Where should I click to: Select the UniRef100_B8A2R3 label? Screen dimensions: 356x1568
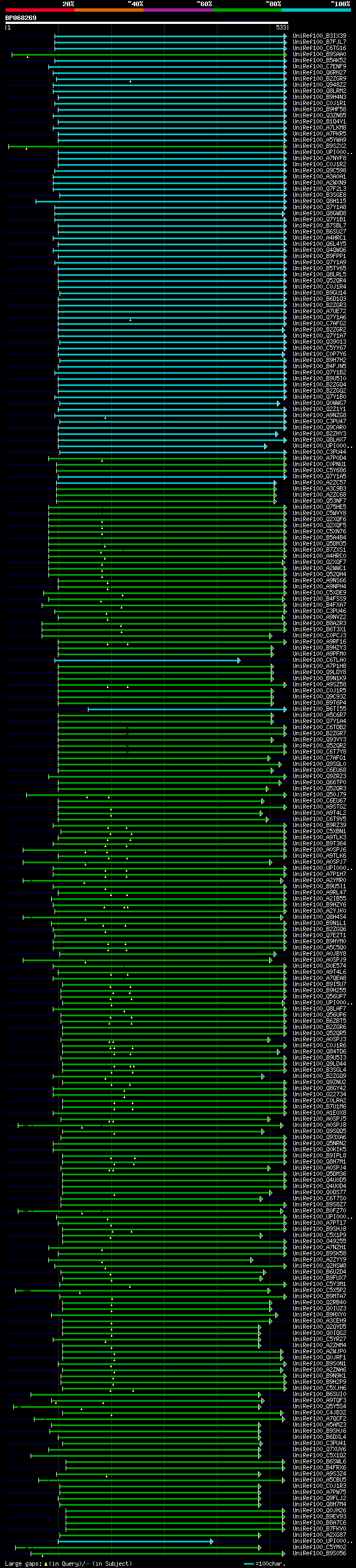click(x=319, y=624)
